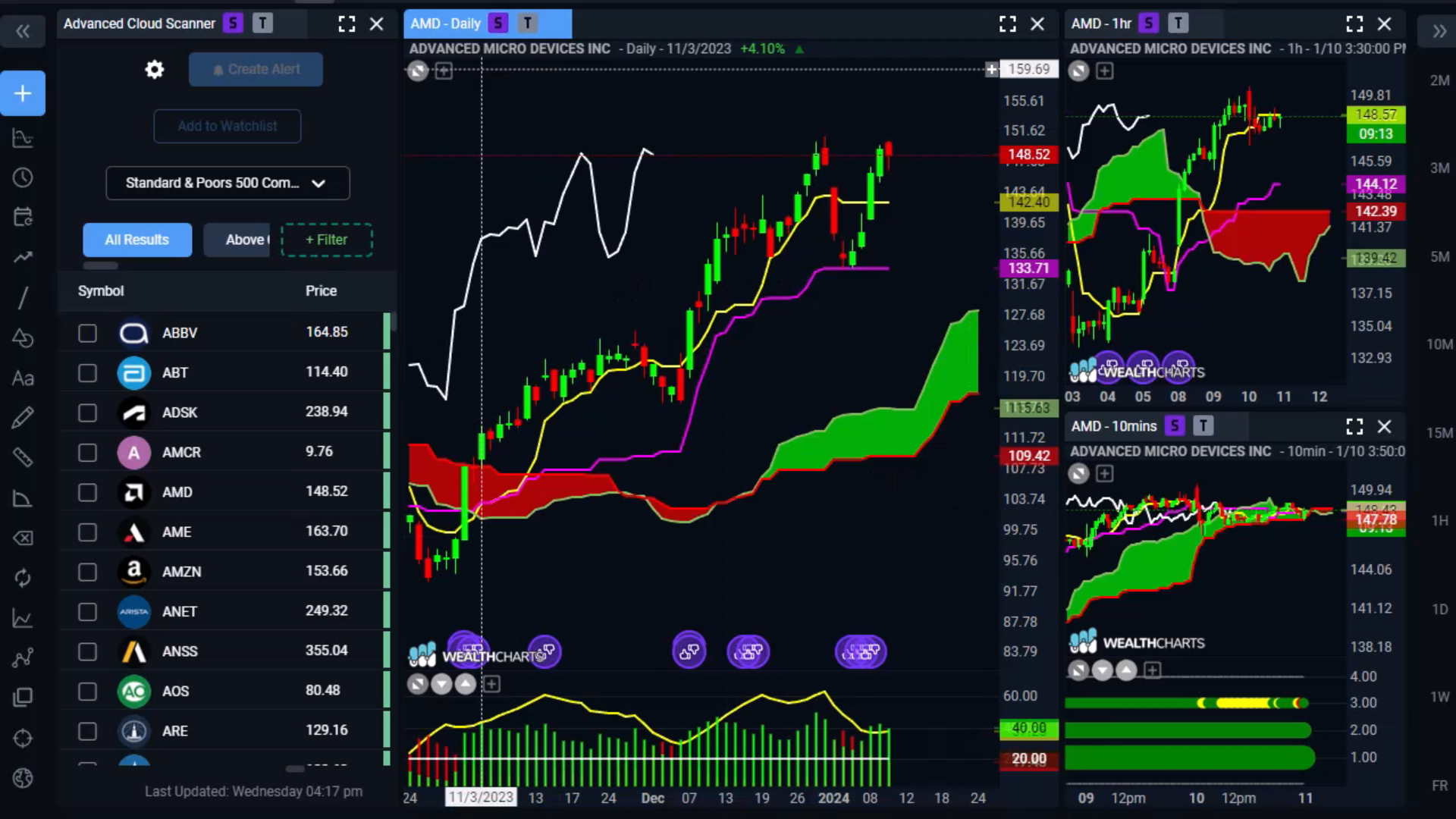Screen dimensions: 1456x819
Task: Check the ANSS row checkbox
Action: pyautogui.click(x=87, y=651)
